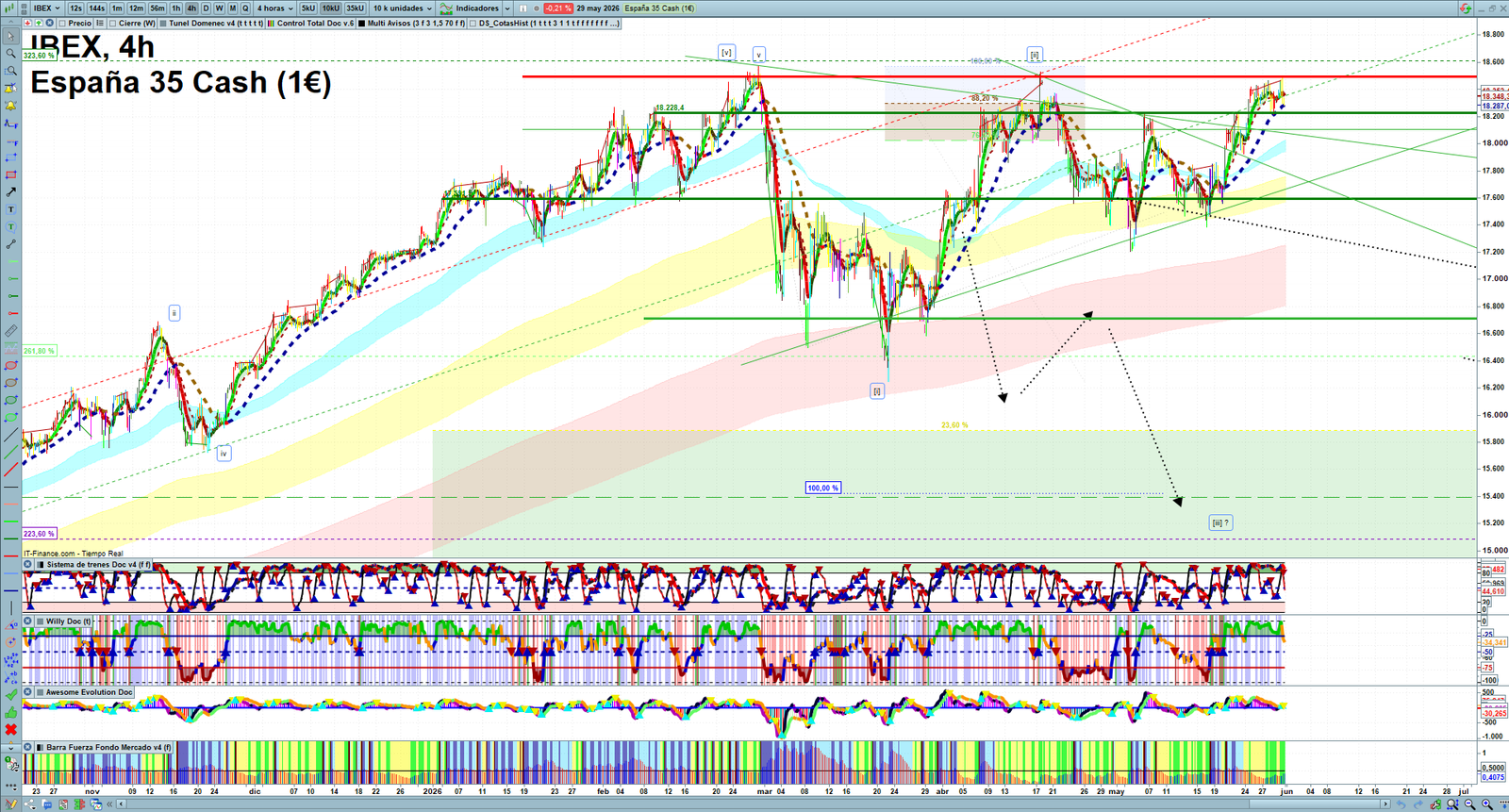Open the IBEX symbol dropdown

pos(47,8)
